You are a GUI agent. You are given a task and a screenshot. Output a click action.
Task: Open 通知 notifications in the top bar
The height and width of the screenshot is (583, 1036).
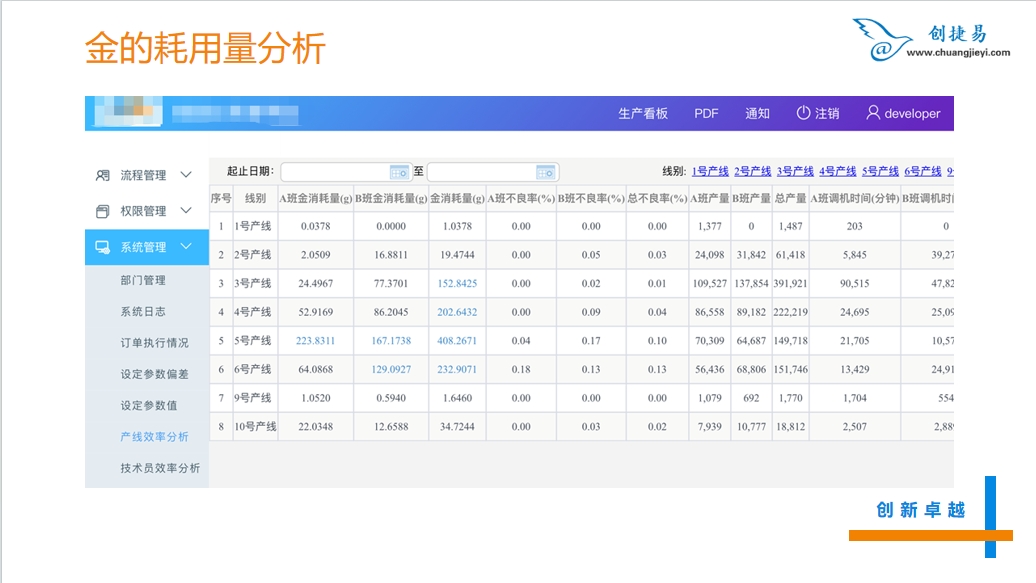757,114
